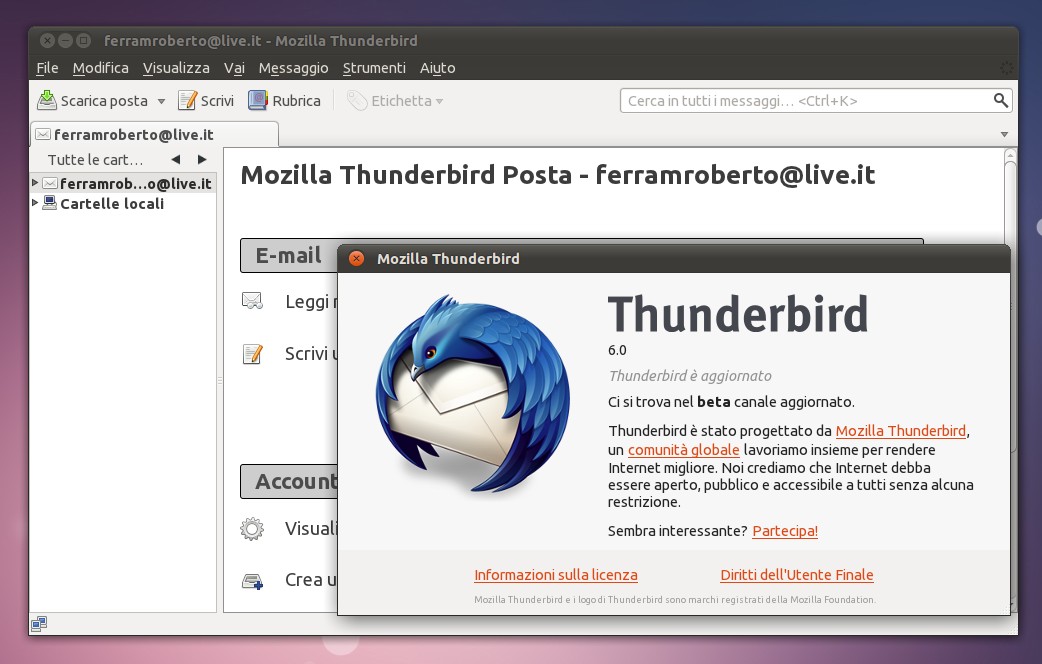The height and width of the screenshot is (664, 1042).
Task: Follow the Mozilla Thunderbird link
Action: click(x=900, y=431)
